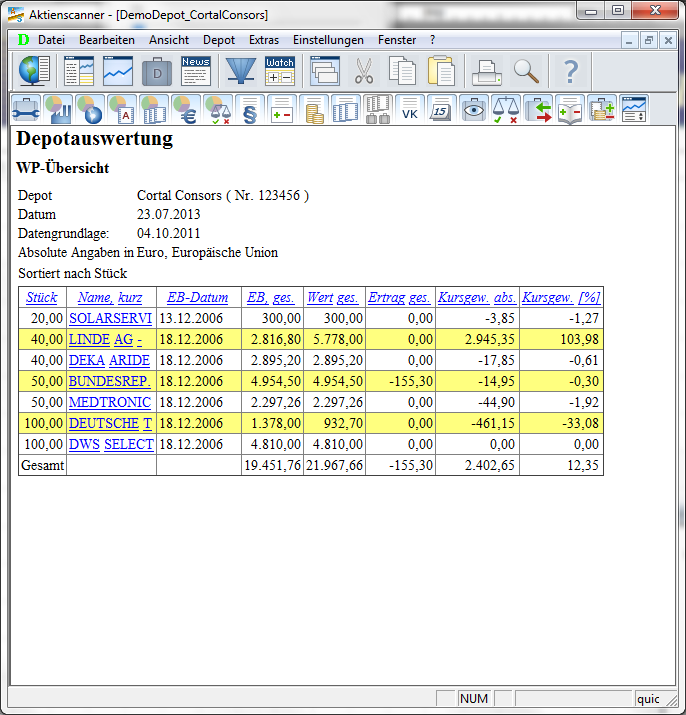Open the Extras menu
This screenshot has width=686, height=715.
[x=264, y=40]
